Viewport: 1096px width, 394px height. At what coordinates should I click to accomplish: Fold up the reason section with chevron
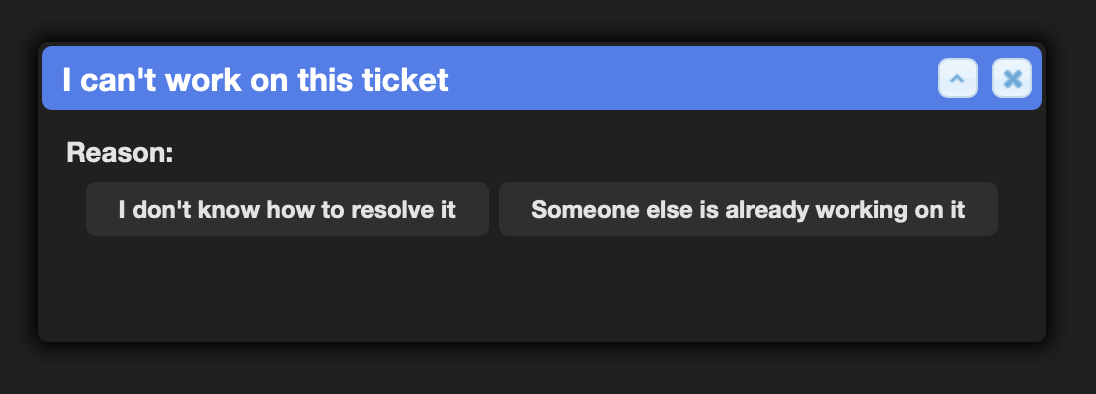[958, 78]
